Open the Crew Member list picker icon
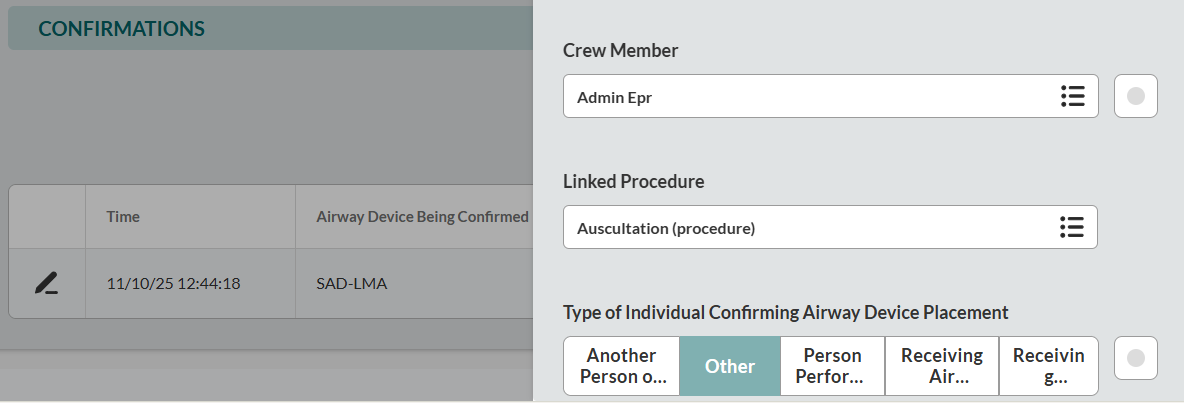 pos(1072,96)
